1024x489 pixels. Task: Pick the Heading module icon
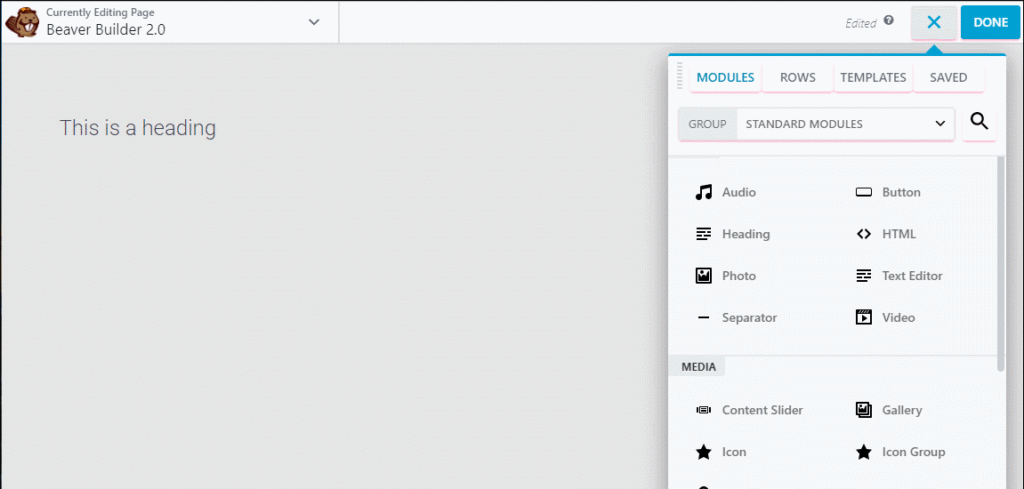click(x=703, y=234)
